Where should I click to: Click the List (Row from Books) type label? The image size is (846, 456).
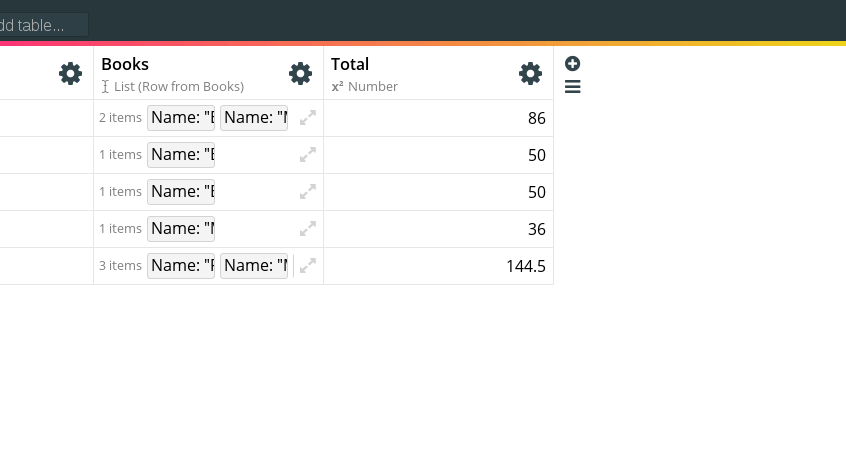[179, 86]
